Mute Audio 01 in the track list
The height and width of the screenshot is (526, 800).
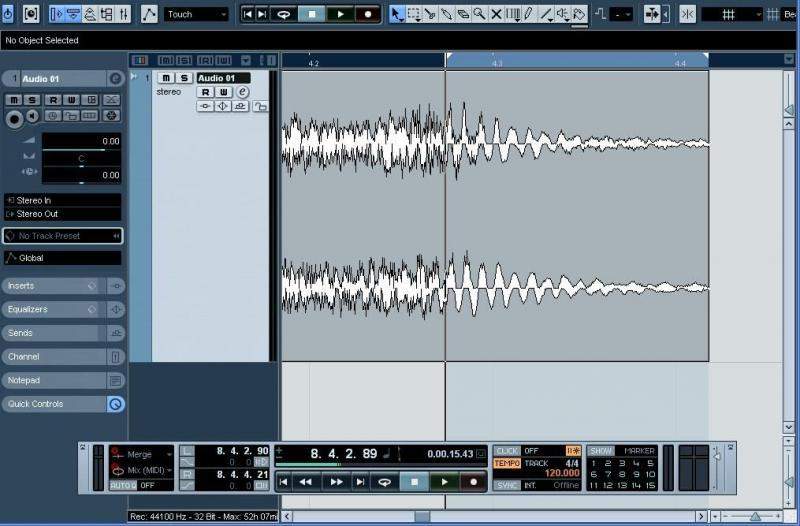(x=166, y=78)
